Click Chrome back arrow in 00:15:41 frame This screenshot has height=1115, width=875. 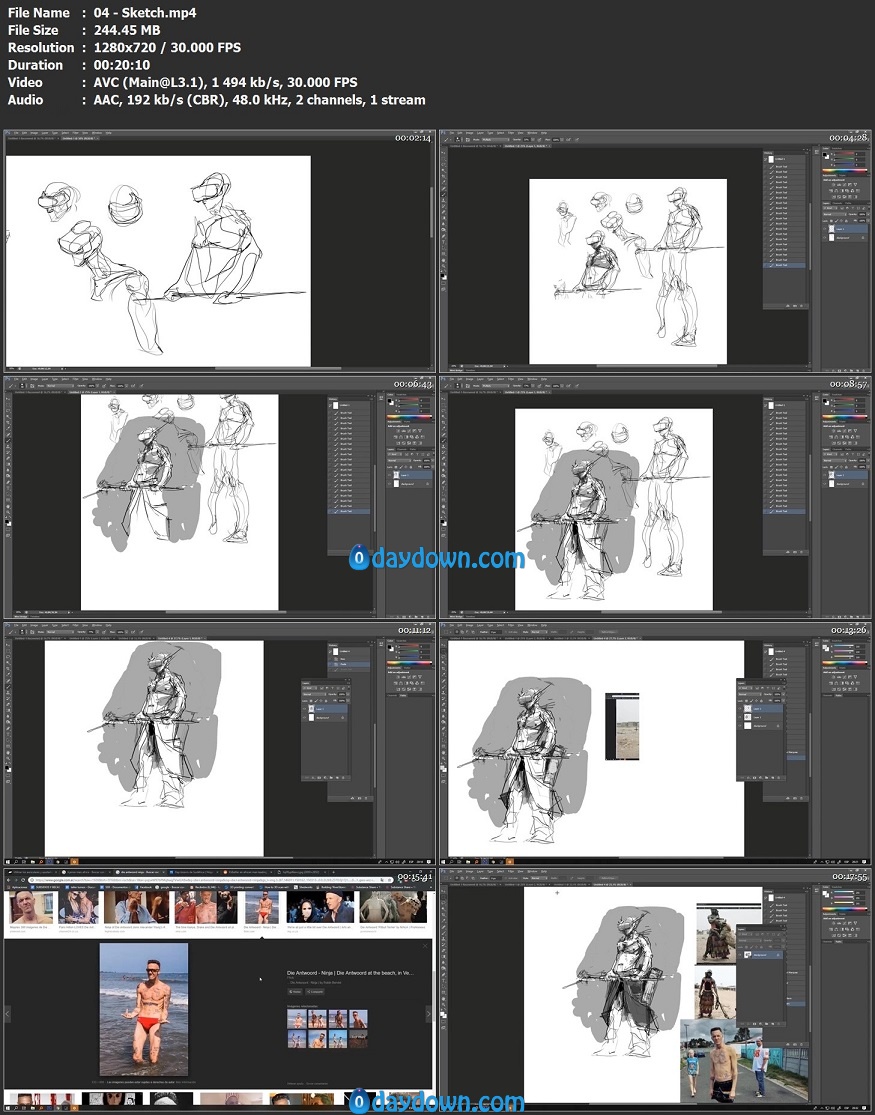(8, 880)
